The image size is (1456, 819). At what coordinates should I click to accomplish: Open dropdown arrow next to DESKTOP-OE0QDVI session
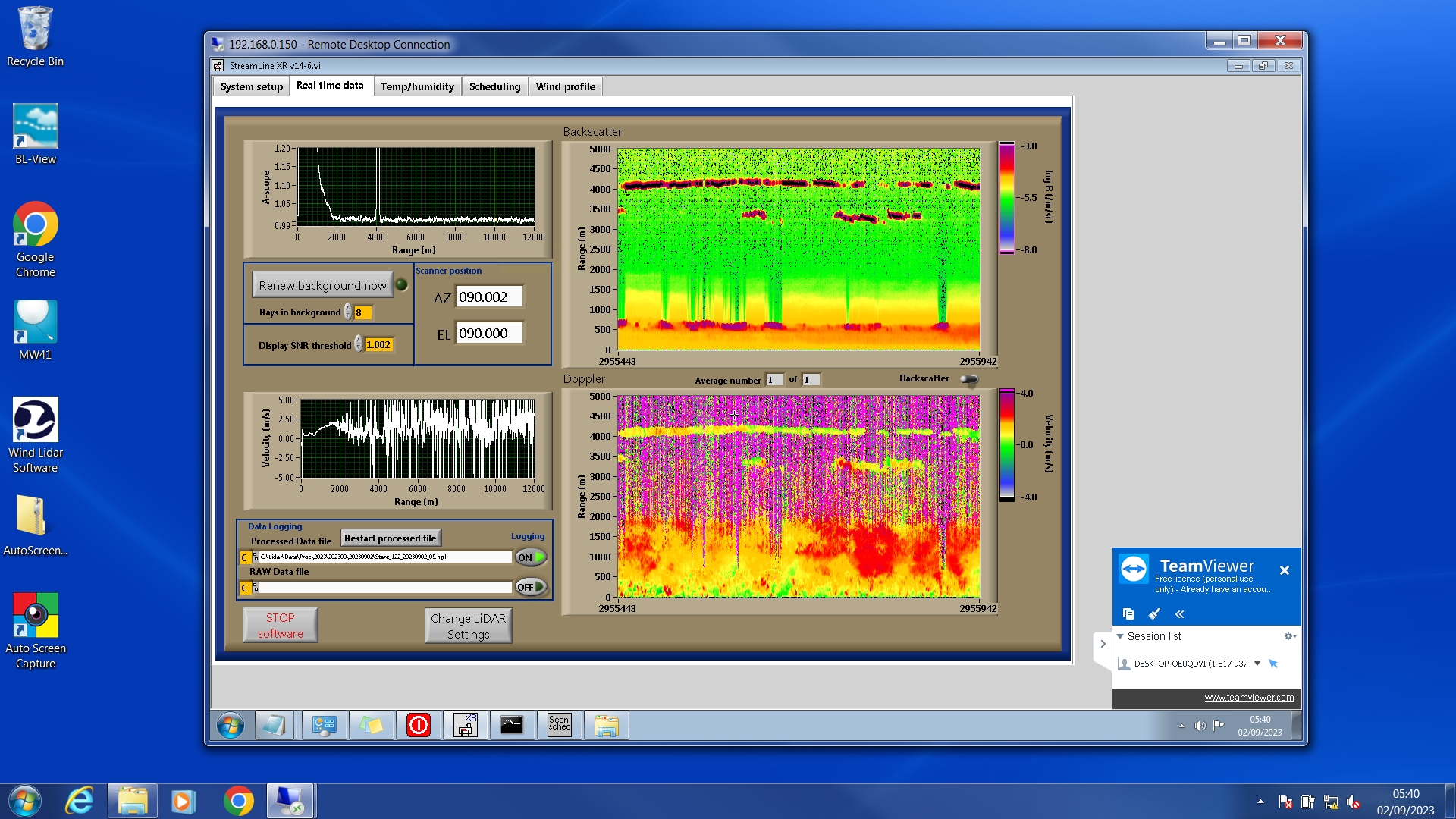pos(1257,664)
